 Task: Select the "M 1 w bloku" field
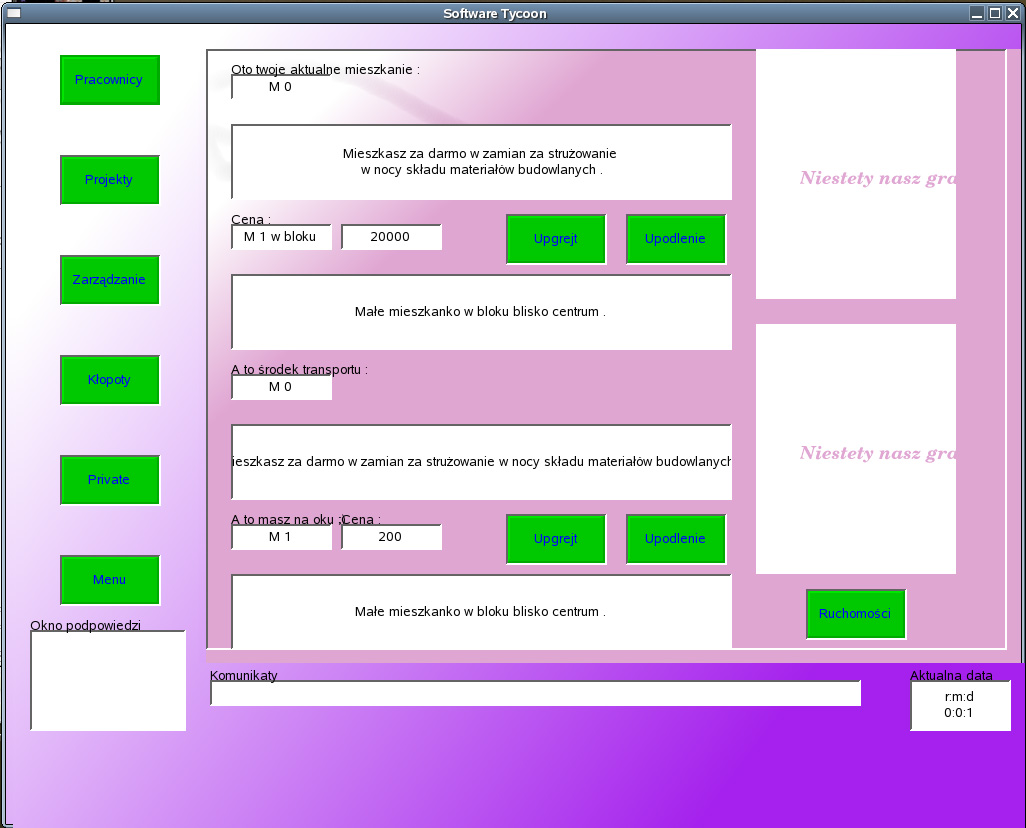pyautogui.click(x=281, y=237)
